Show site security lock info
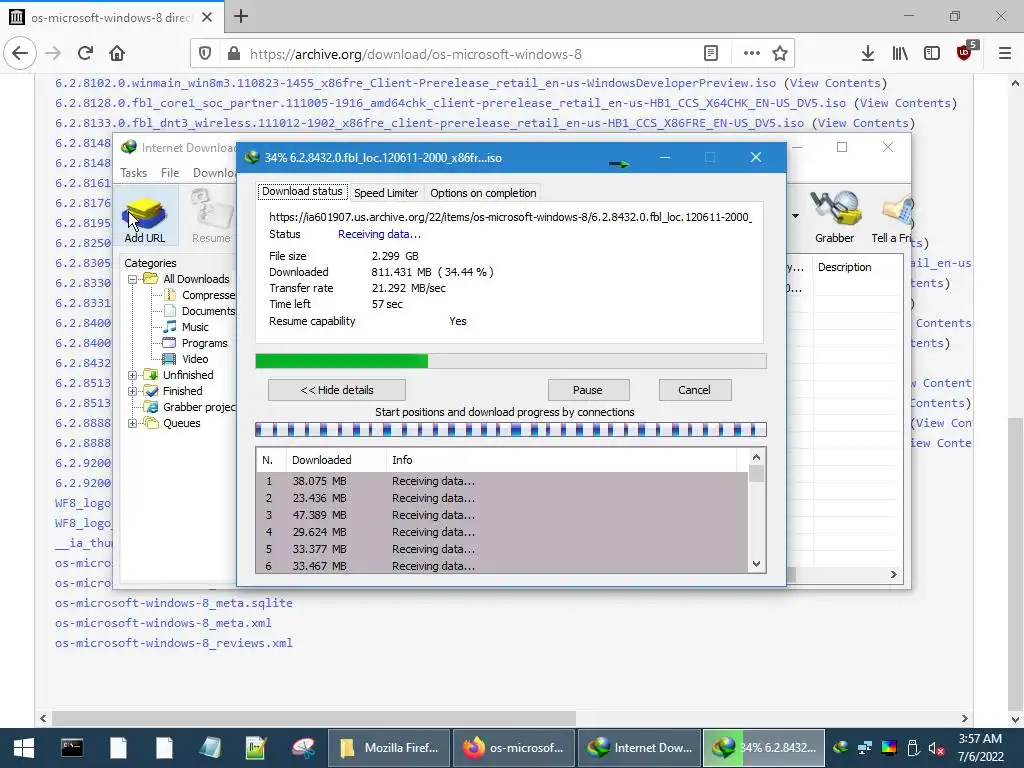The image size is (1024, 768). tap(234, 54)
